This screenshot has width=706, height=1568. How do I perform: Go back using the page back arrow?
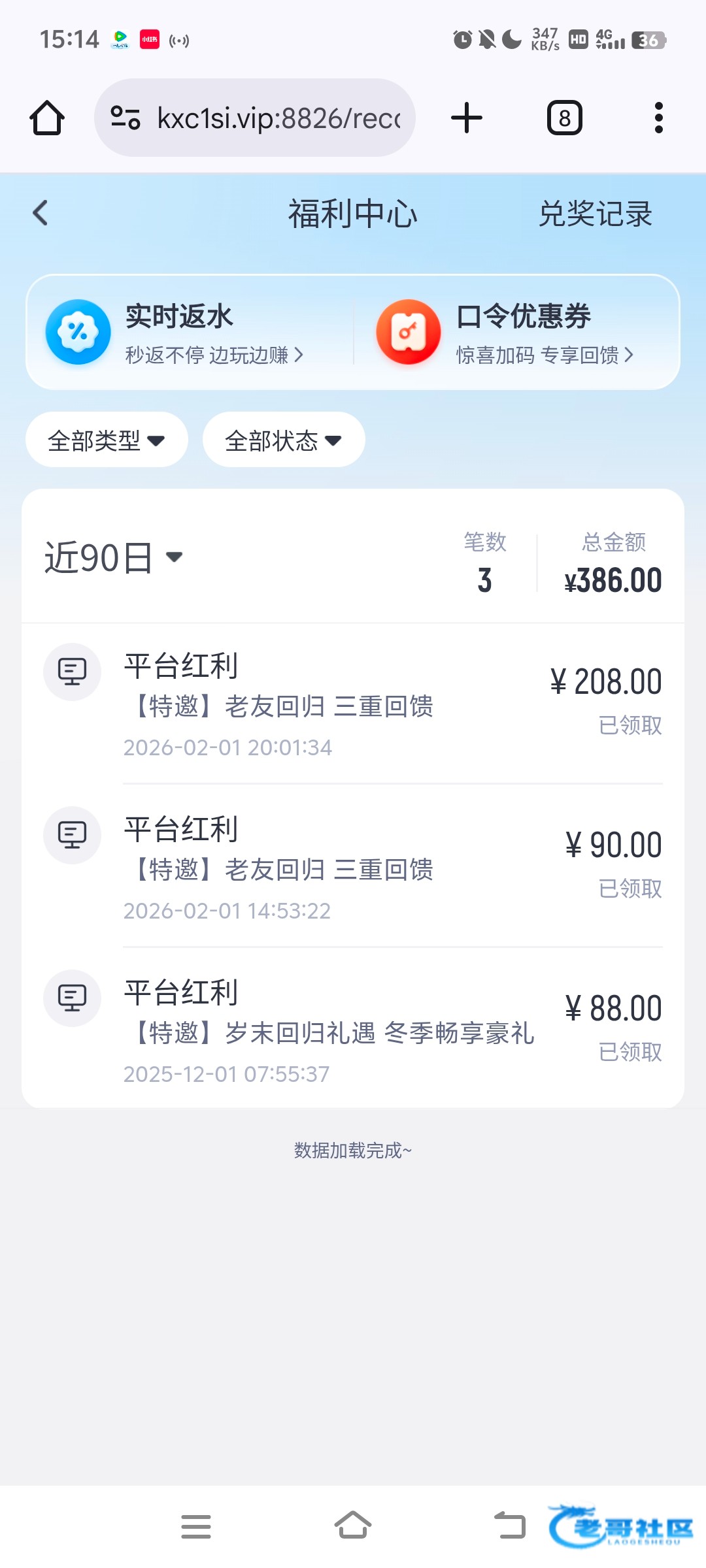tap(41, 213)
